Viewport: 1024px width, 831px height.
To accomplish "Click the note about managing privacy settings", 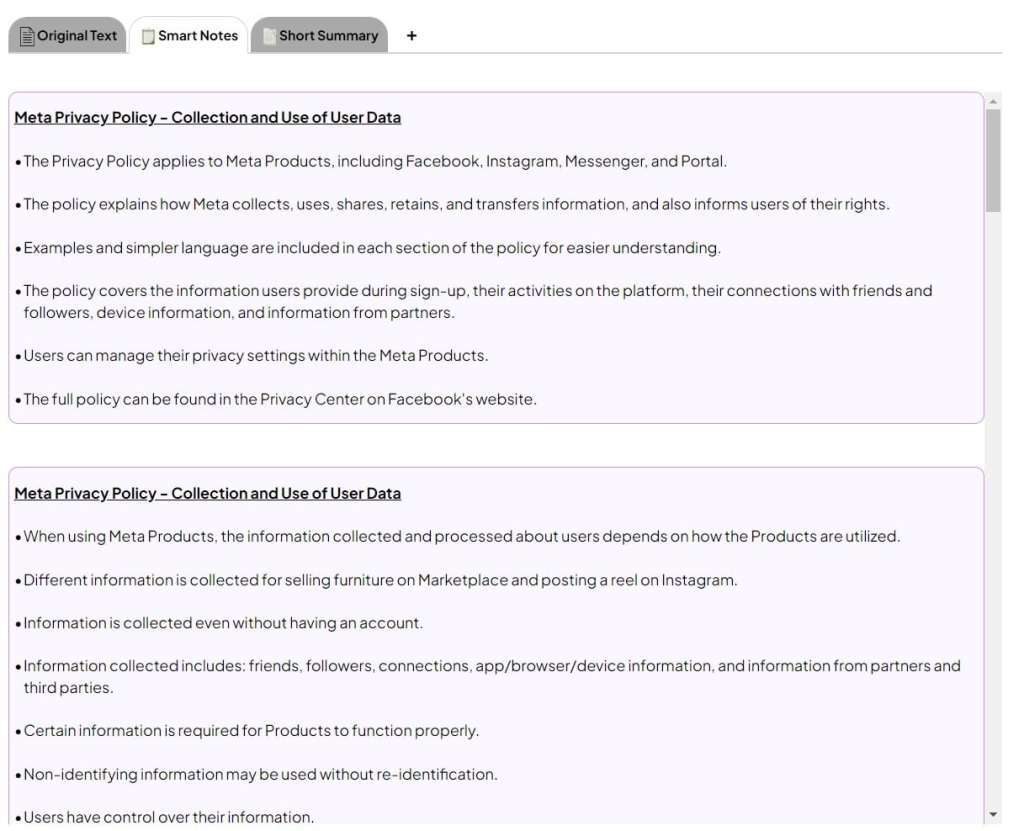I will (256, 356).
